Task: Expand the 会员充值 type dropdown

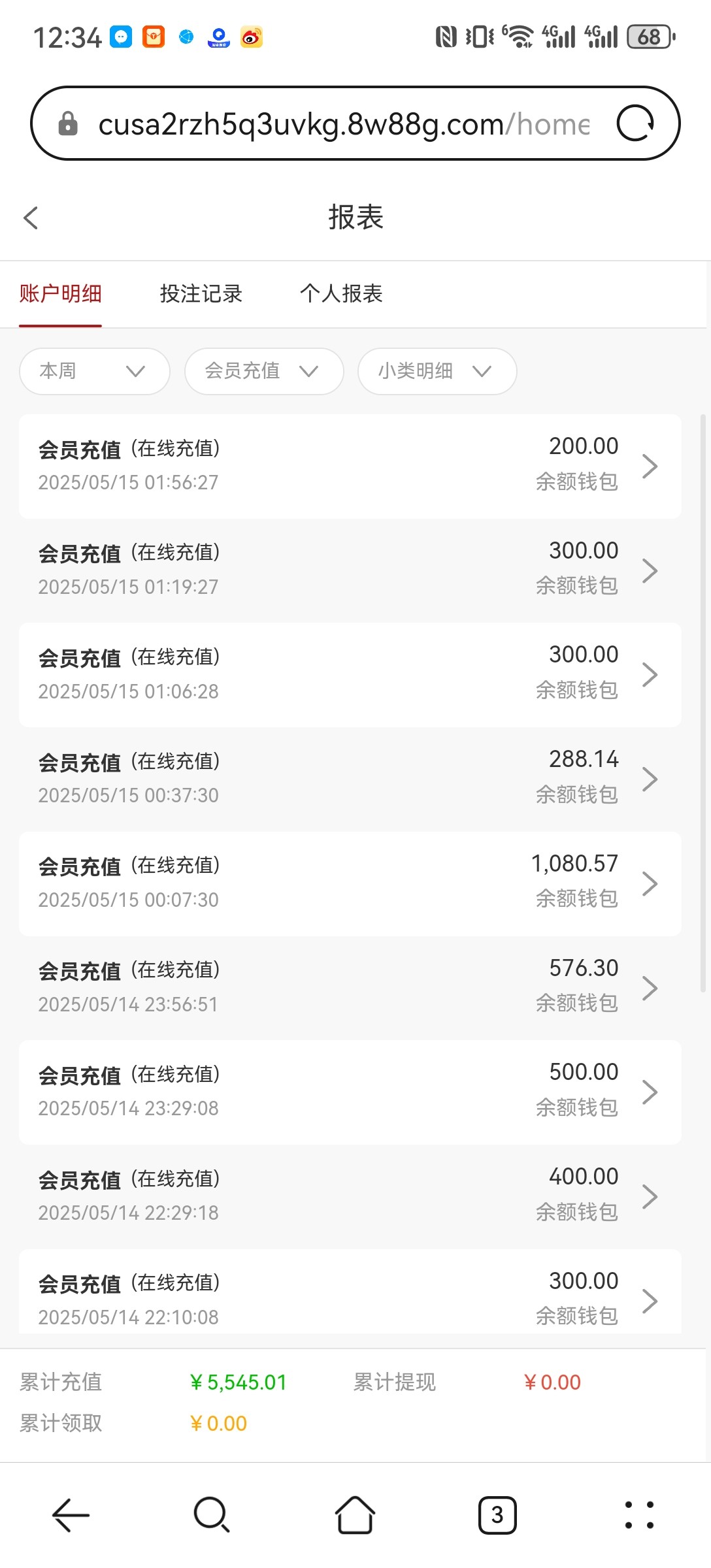Action: [264, 371]
